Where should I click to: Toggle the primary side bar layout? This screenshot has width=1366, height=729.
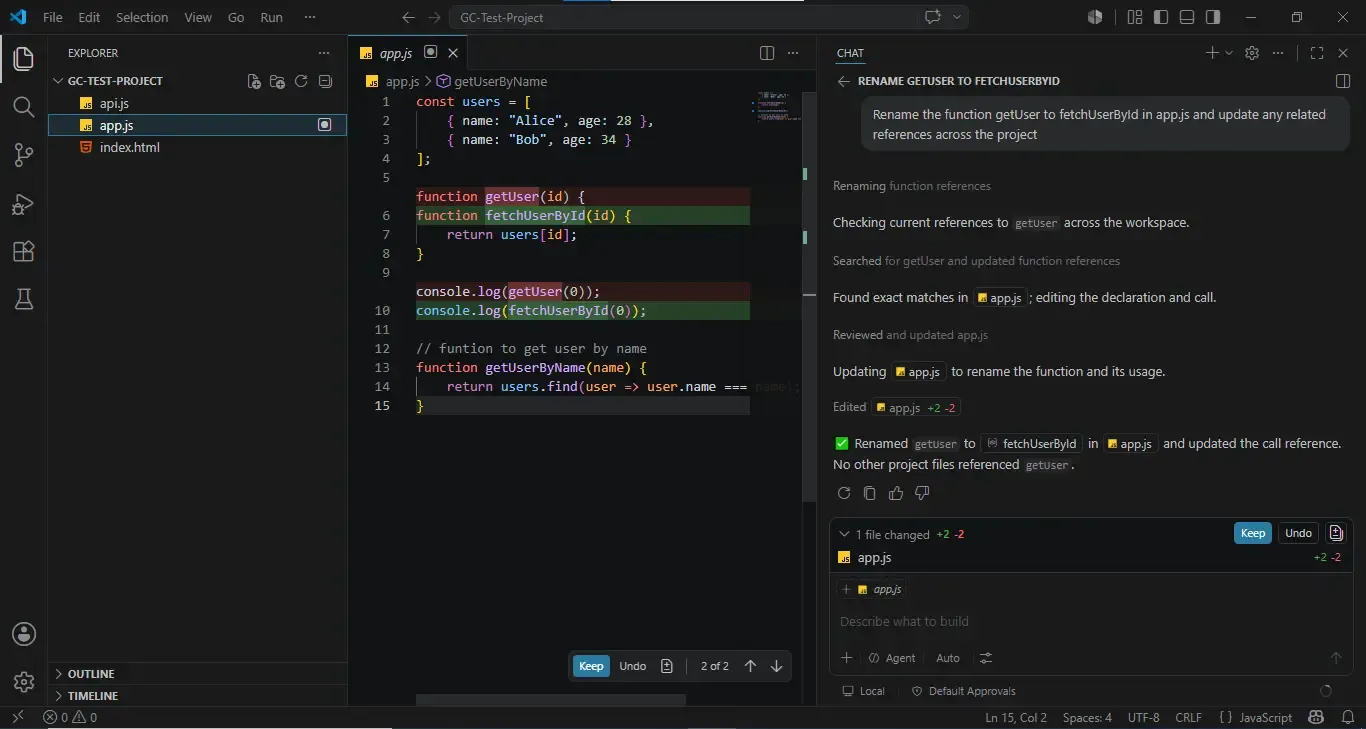pyautogui.click(x=1161, y=17)
